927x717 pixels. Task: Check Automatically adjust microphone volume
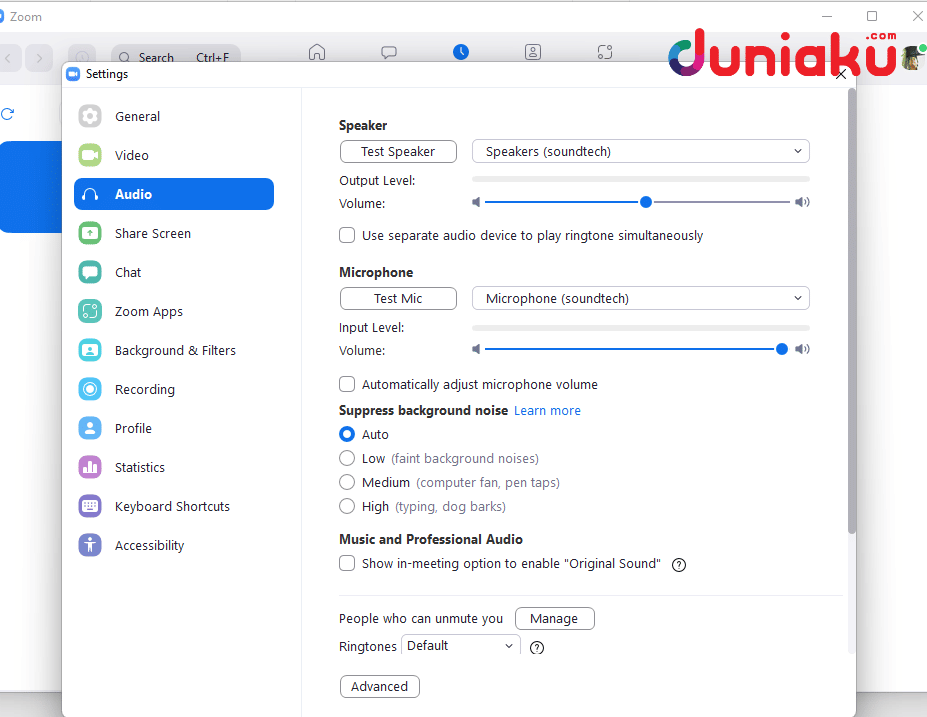point(347,384)
